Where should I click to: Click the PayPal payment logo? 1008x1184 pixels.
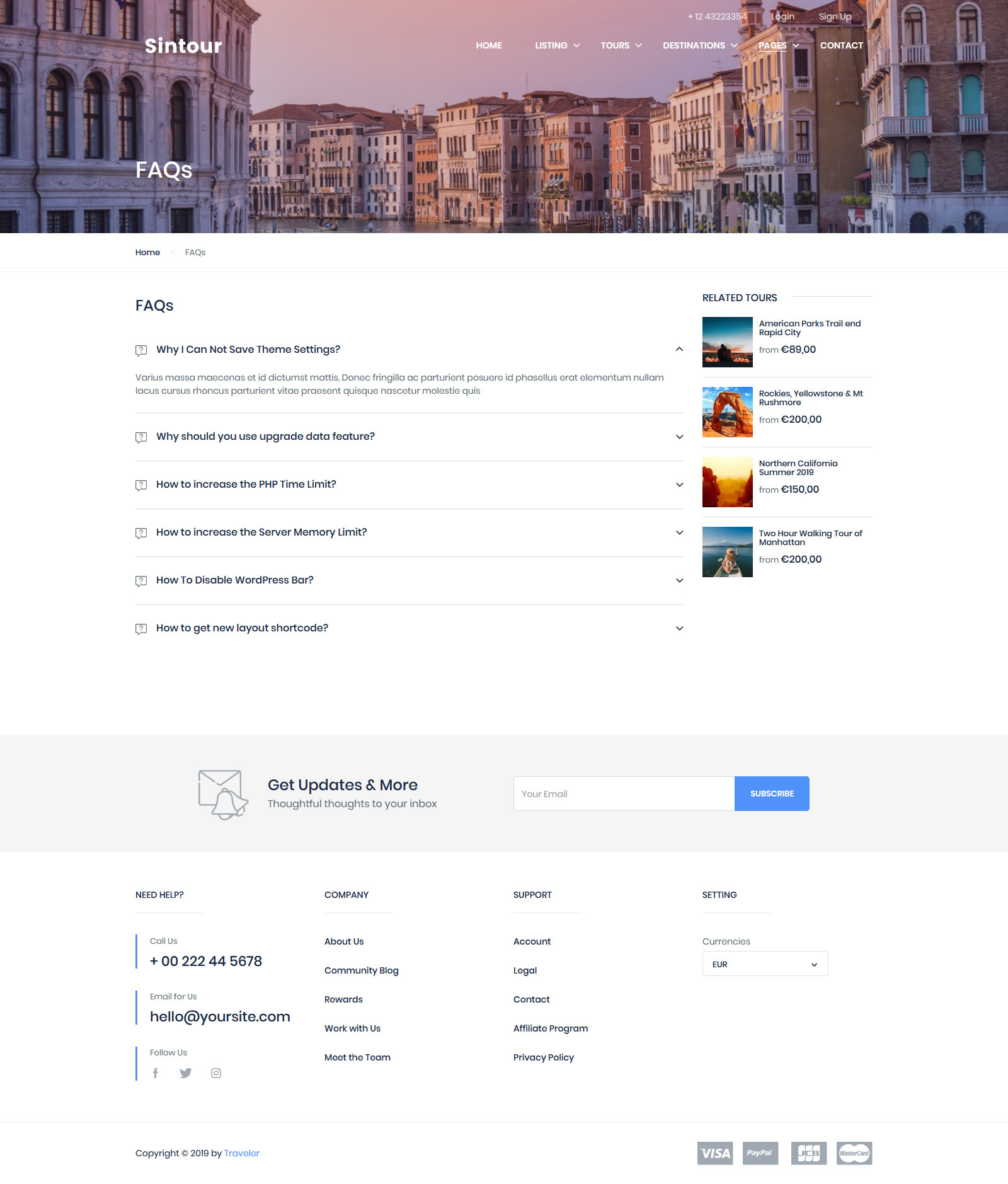click(760, 1153)
